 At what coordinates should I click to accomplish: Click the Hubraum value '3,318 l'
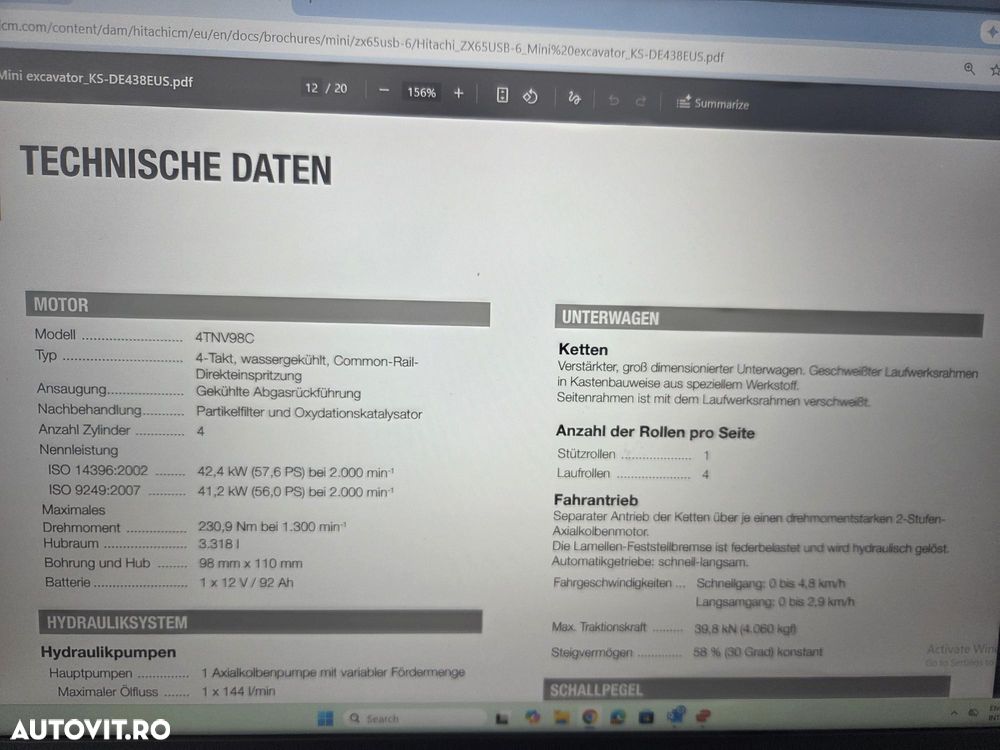(218, 544)
